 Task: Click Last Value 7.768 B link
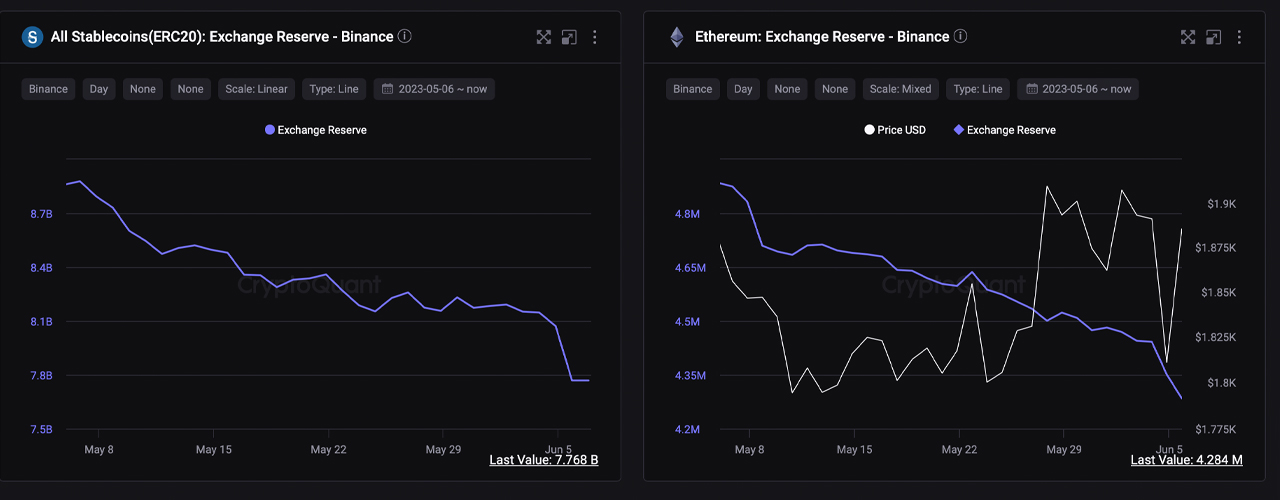click(x=543, y=460)
